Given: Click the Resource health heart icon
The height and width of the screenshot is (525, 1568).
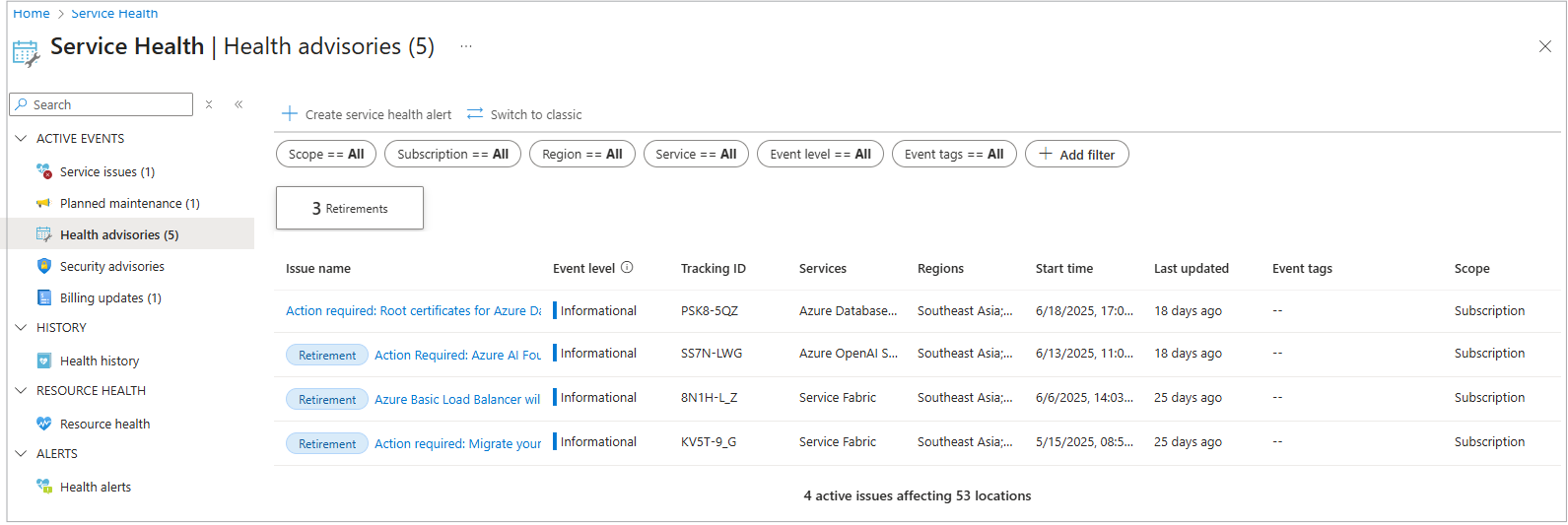Looking at the screenshot, I should tap(43, 424).
